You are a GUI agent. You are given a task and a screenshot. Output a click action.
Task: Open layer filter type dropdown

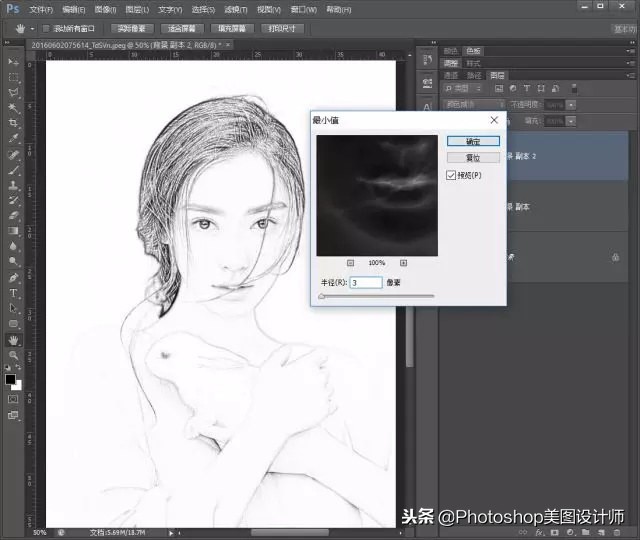point(463,88)
